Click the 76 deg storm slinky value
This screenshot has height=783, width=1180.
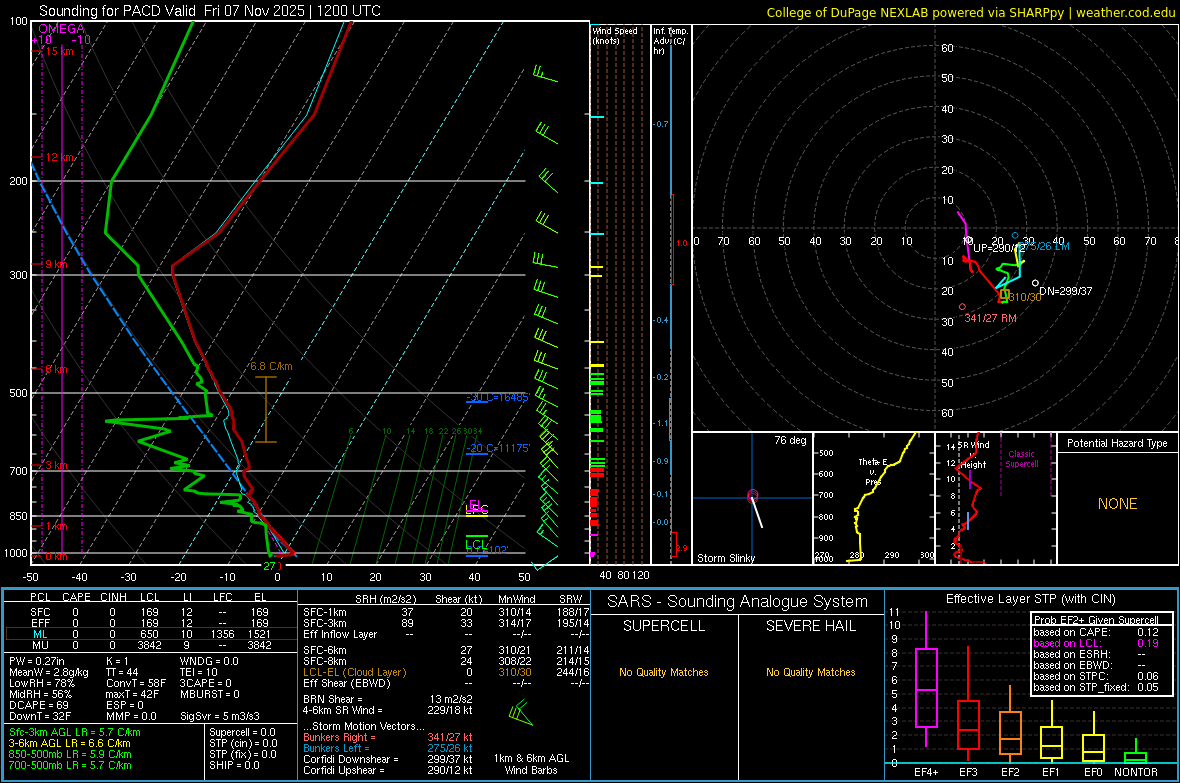coord(790,440)
